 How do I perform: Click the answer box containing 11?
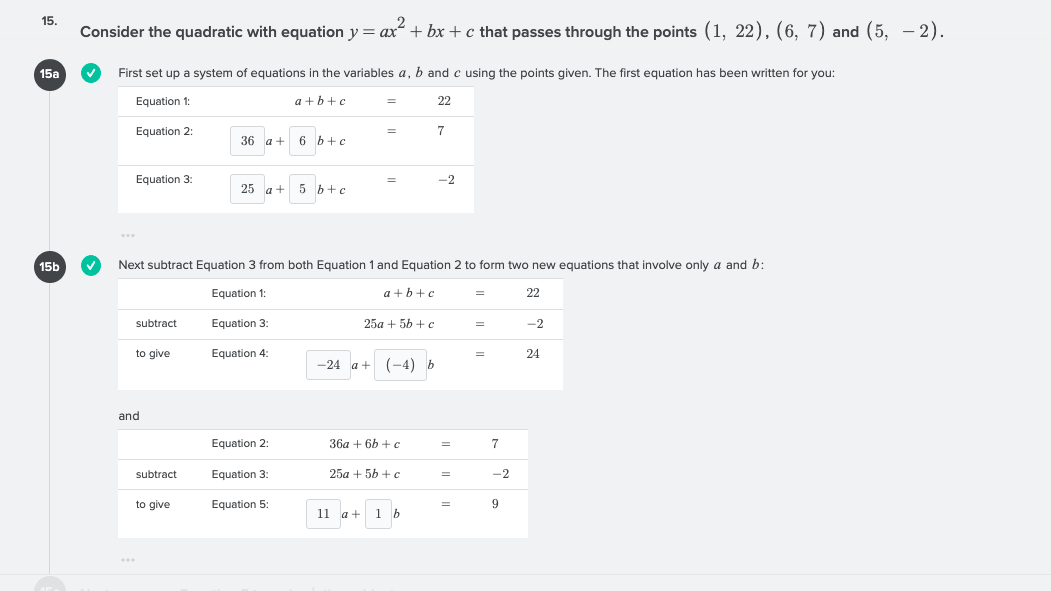323,513
